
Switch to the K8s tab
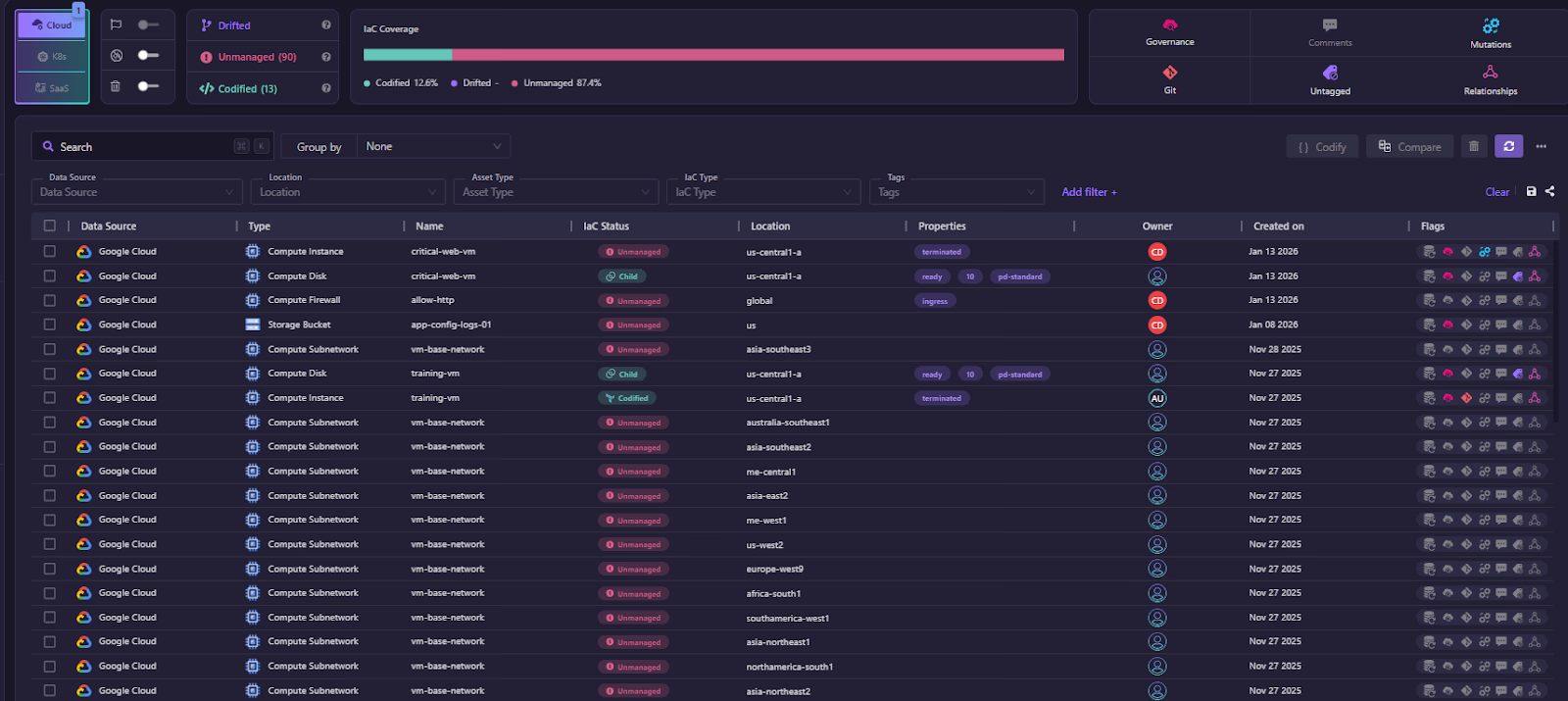pyautogui.click(x=52, y=57)
